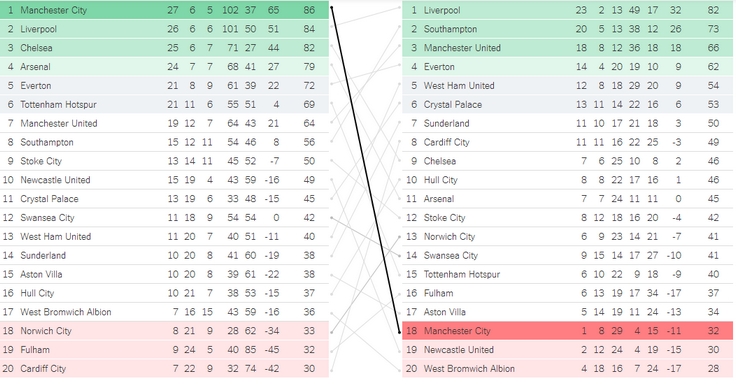Click Newcastle United row in right table

coord(567,349)
